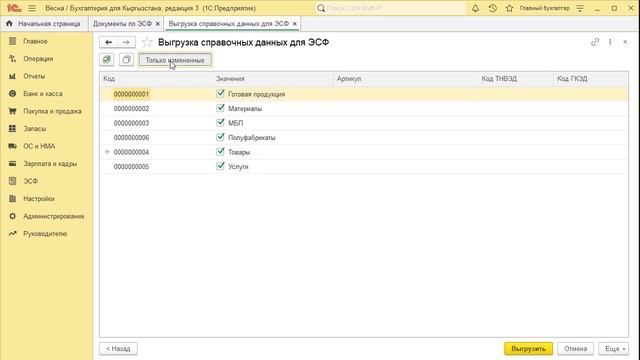Open Руководителю section in sidebar
Image resolution: width=640 pixels, height=360 pixels.
(x=45, y=234)
